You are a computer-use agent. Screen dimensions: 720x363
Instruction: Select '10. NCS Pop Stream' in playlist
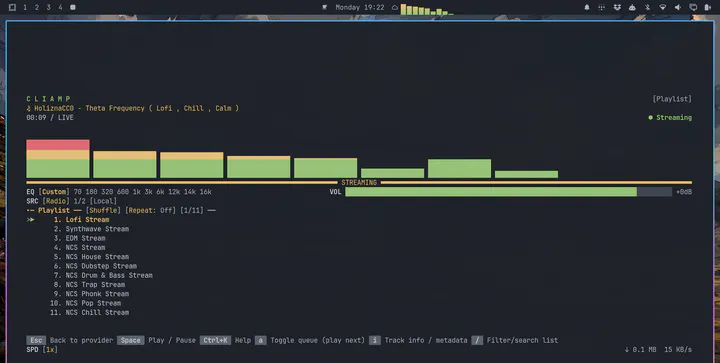coord(85,303)
